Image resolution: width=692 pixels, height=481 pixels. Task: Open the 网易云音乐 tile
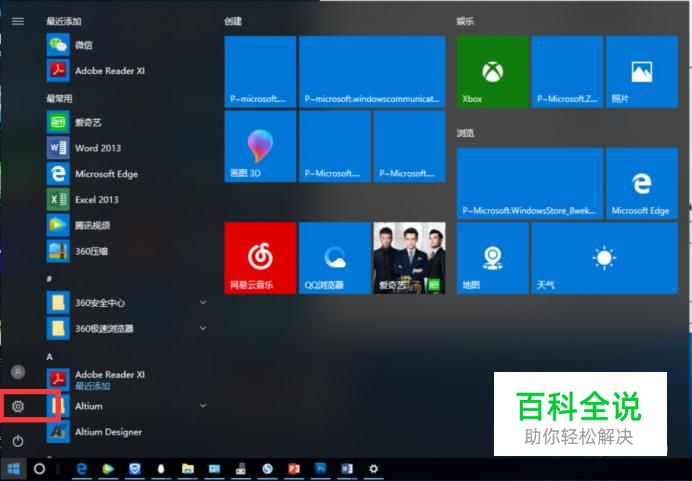pyautogui.click(x=260, y=258)
